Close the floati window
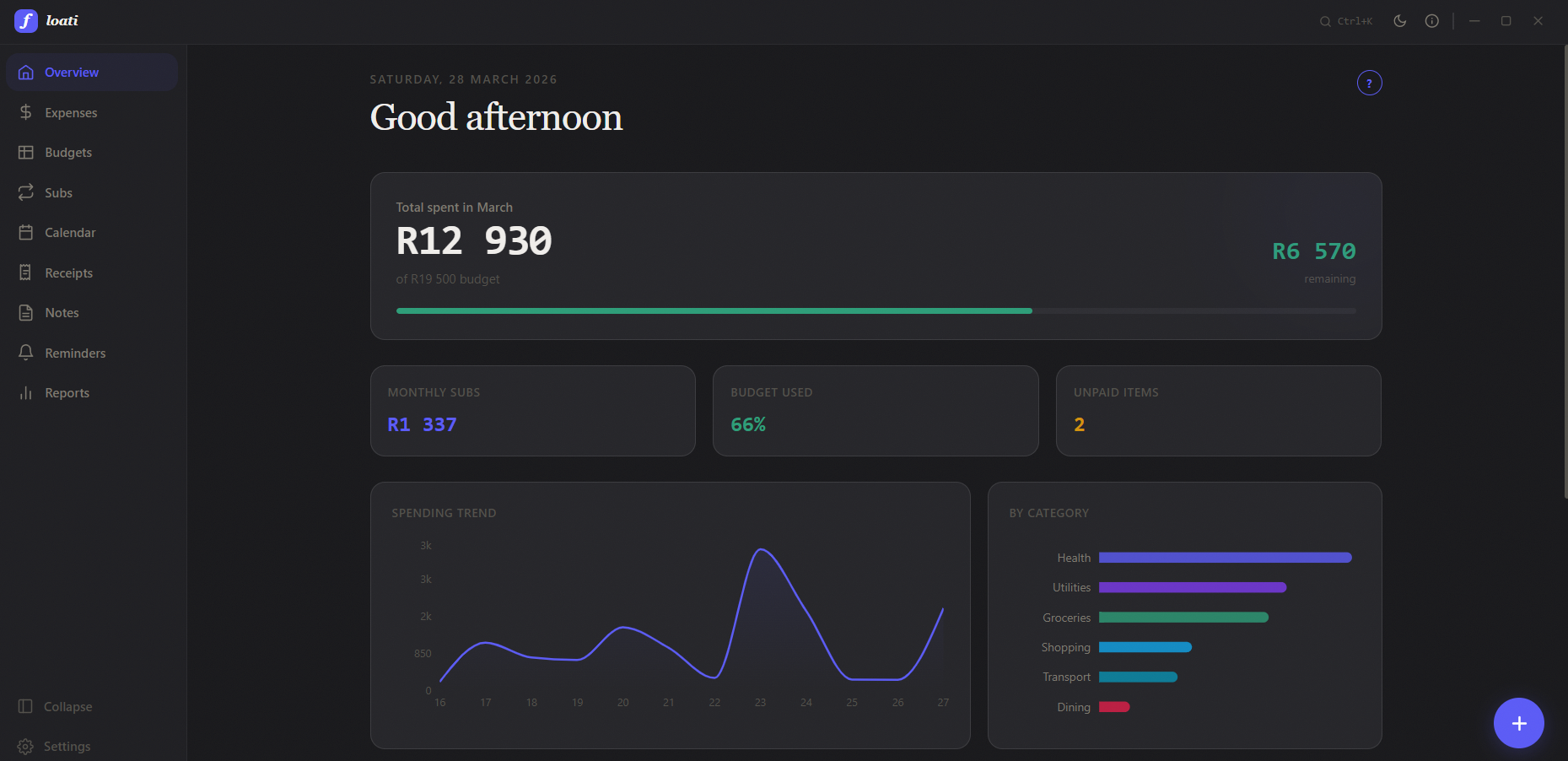 (1538, 21)
